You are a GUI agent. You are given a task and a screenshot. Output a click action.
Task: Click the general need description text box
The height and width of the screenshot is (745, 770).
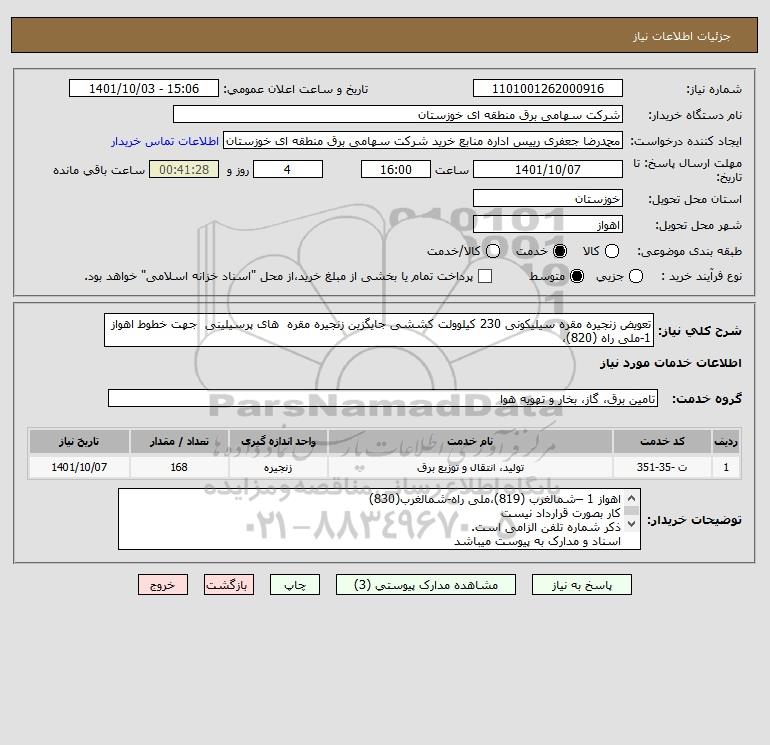click(379, 331)
